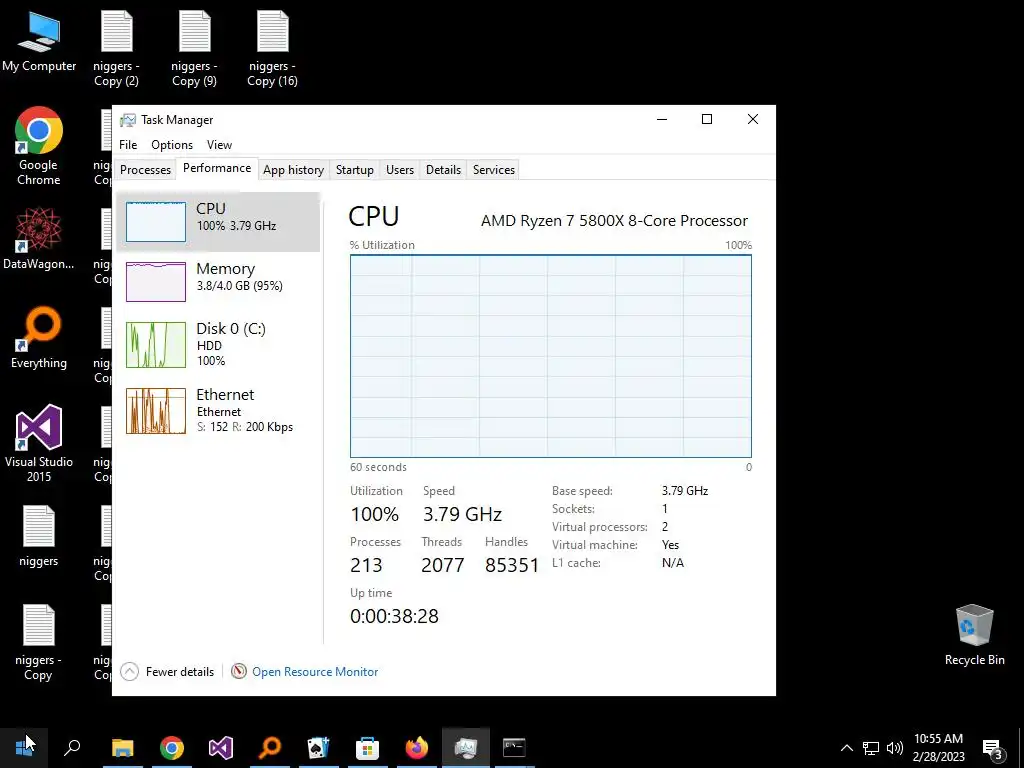1024x768 pixels.
Task: Select the My Computer desktop icon
Action: 39,41
